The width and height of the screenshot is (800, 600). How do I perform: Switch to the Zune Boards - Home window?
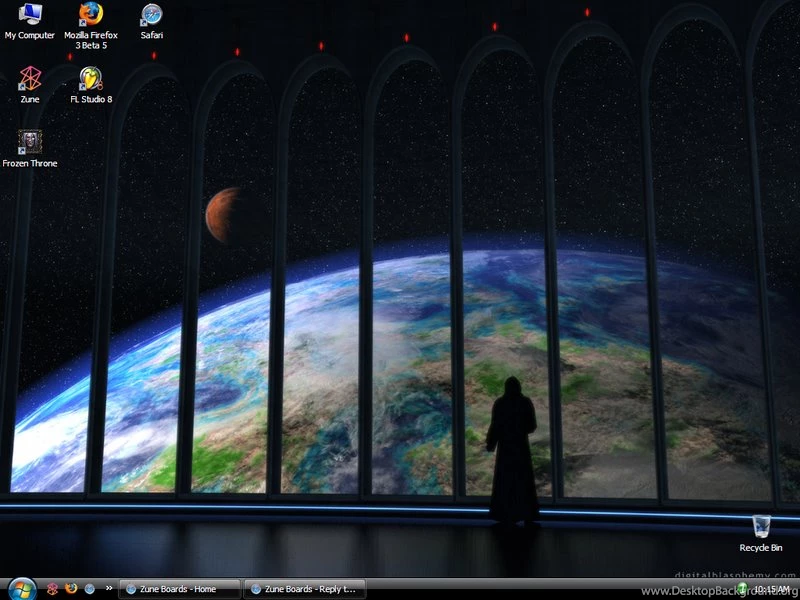pos(180,589)
